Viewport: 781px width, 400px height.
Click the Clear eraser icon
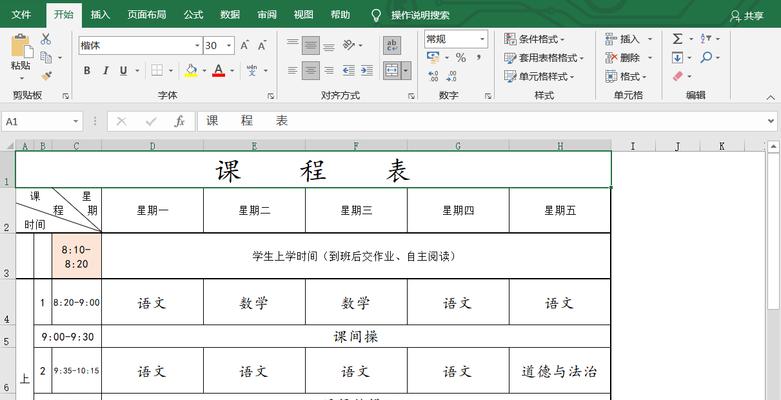[678, 76]
